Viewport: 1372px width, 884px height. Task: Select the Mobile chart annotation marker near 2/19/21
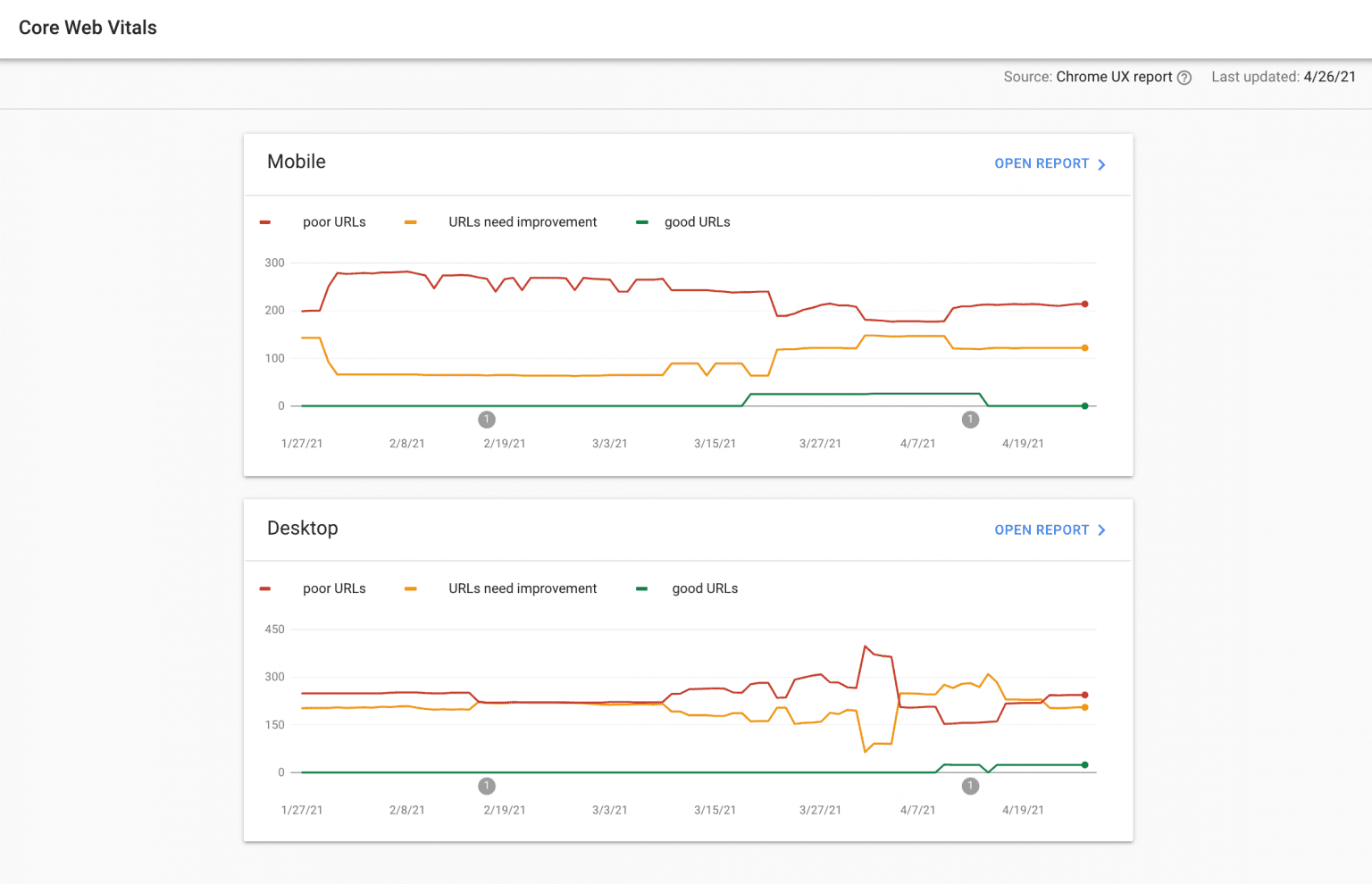click(x=487, y=420)
